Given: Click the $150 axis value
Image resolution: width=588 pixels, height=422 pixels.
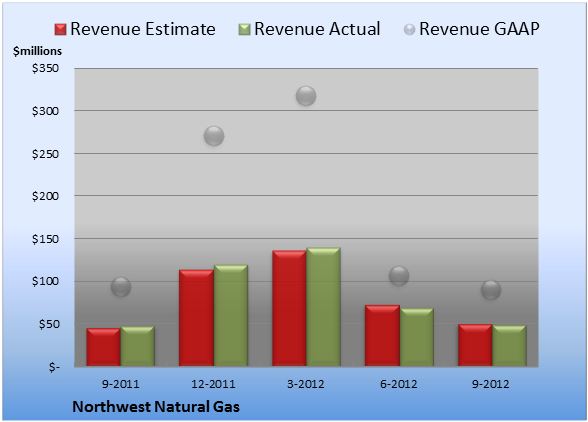Looking at the screenshot, I should pos(45,239).
